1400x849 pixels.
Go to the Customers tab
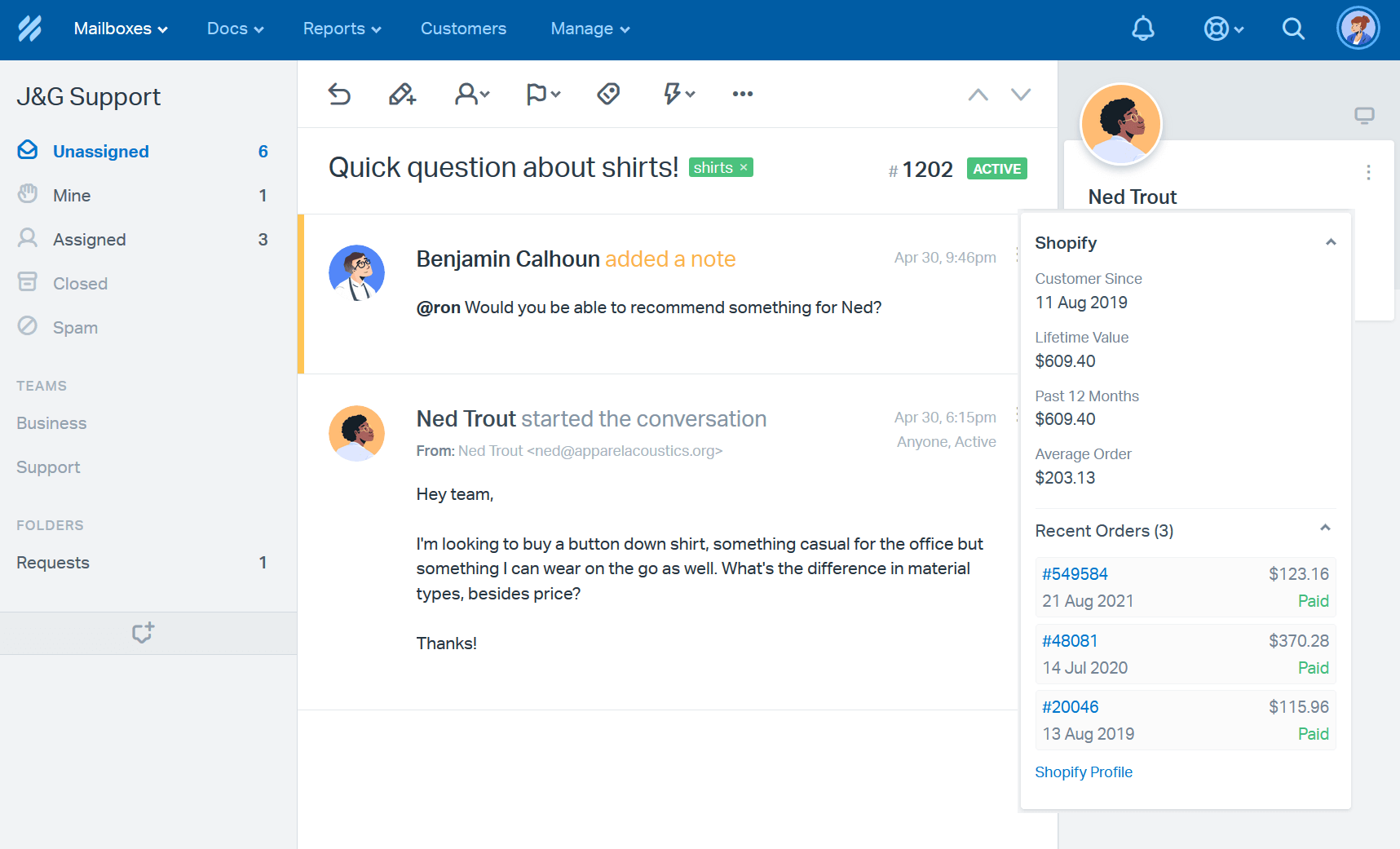click(463, 29)
